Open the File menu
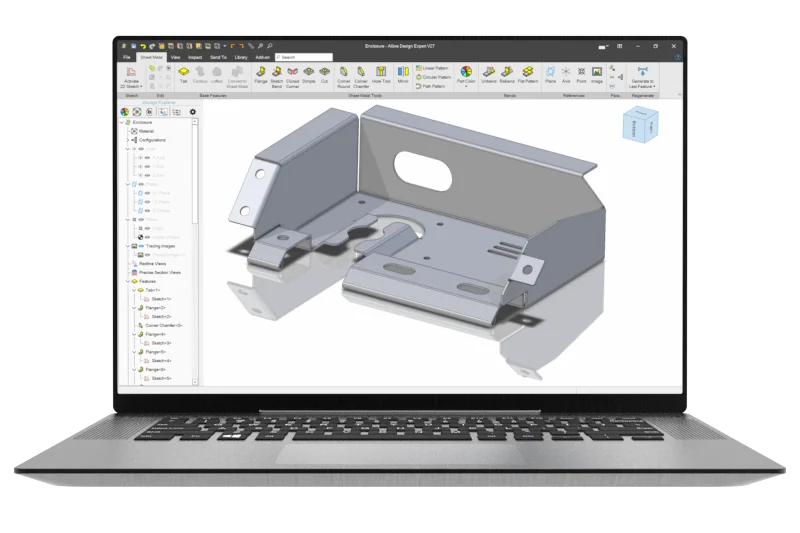This screenshot has width=800, height=533. pos(127,57)
